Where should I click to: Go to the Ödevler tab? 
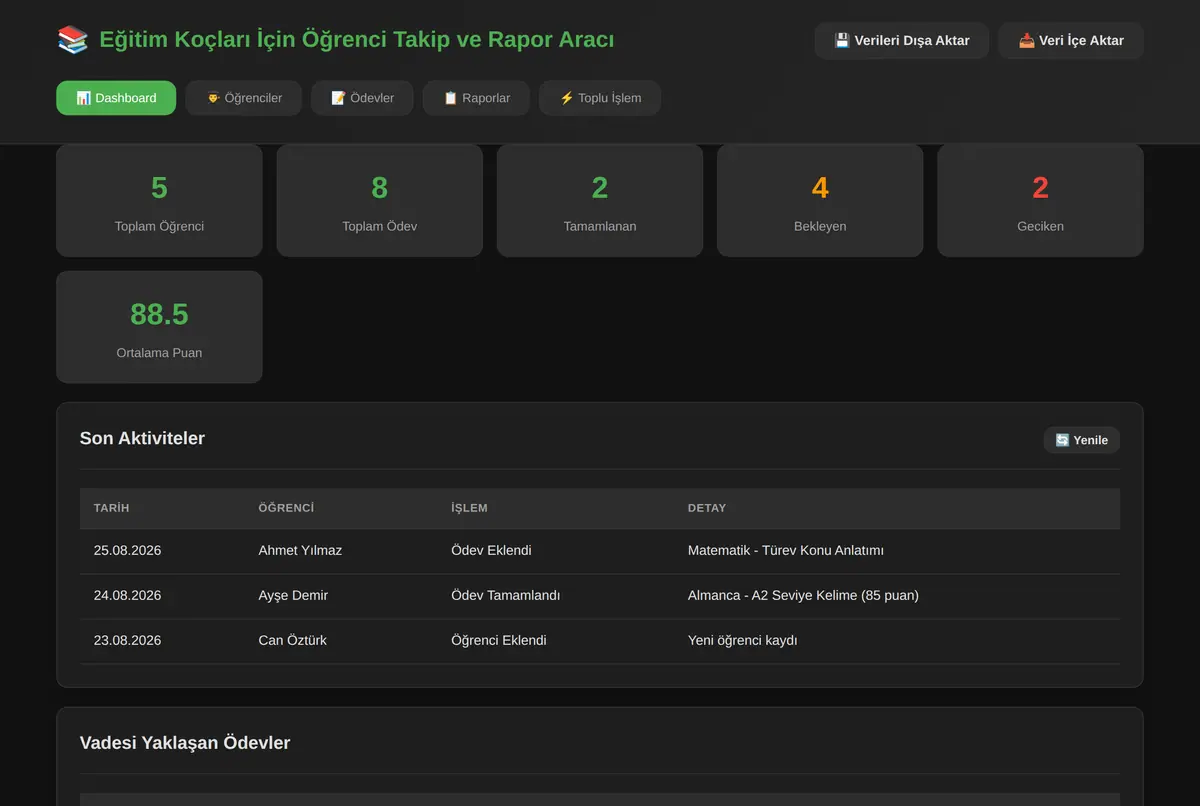pos(362,98)
